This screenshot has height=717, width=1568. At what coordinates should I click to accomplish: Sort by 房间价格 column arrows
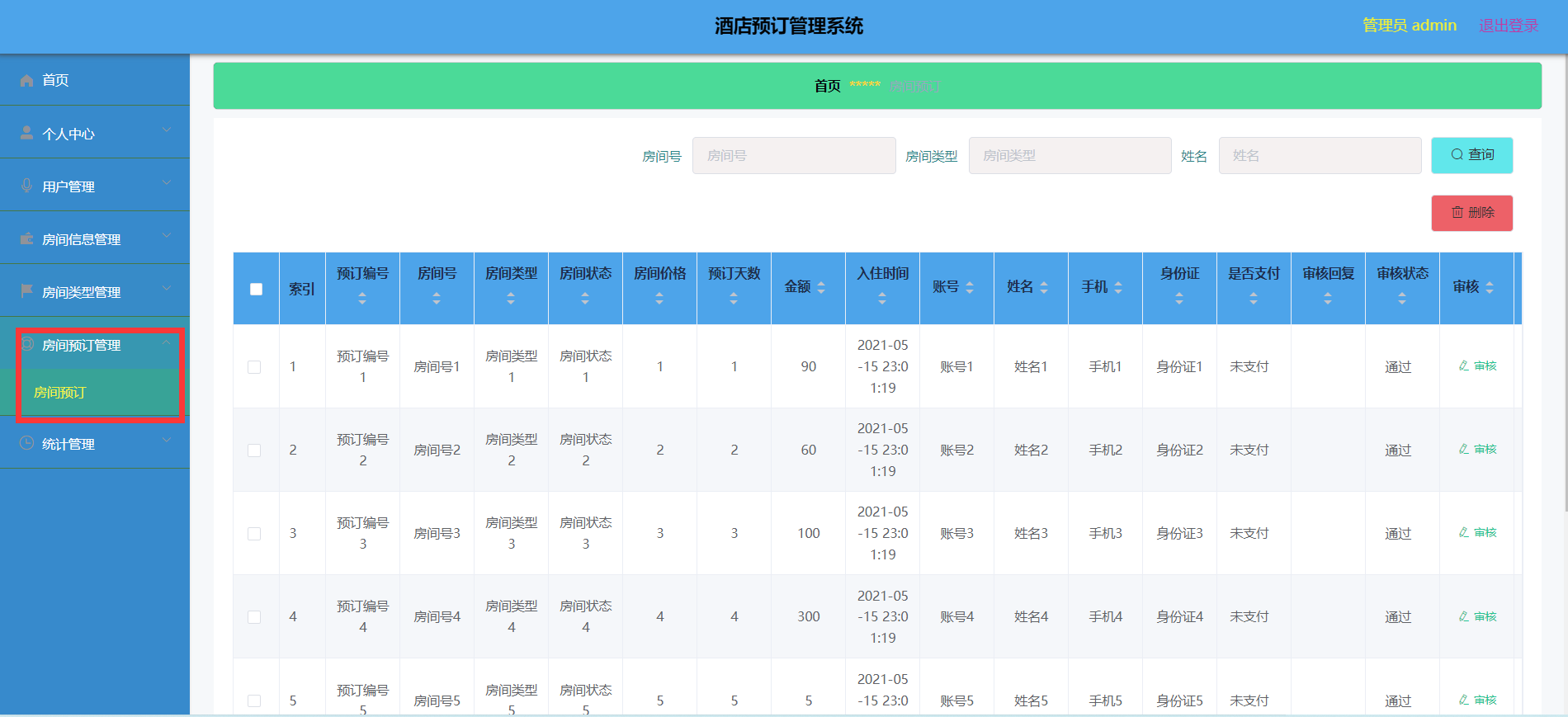tap(659, 299)
